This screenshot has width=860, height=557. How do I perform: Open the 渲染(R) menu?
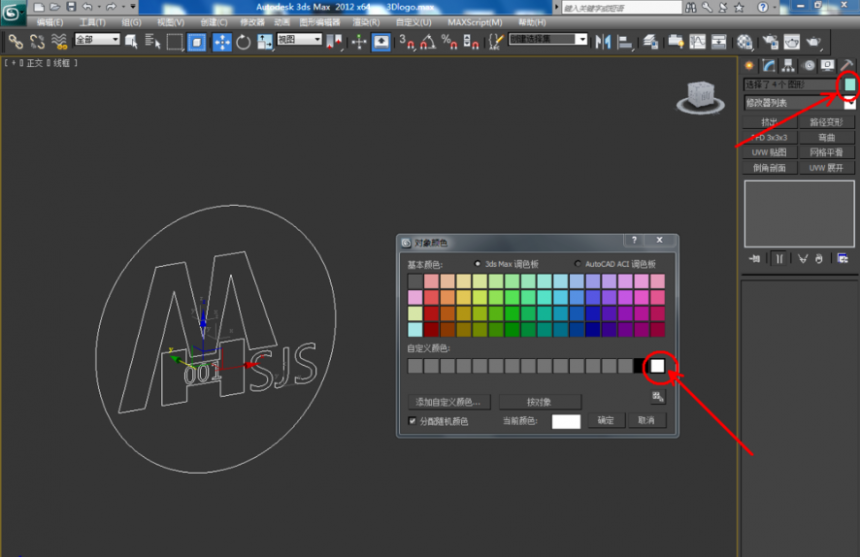point(366,22)
